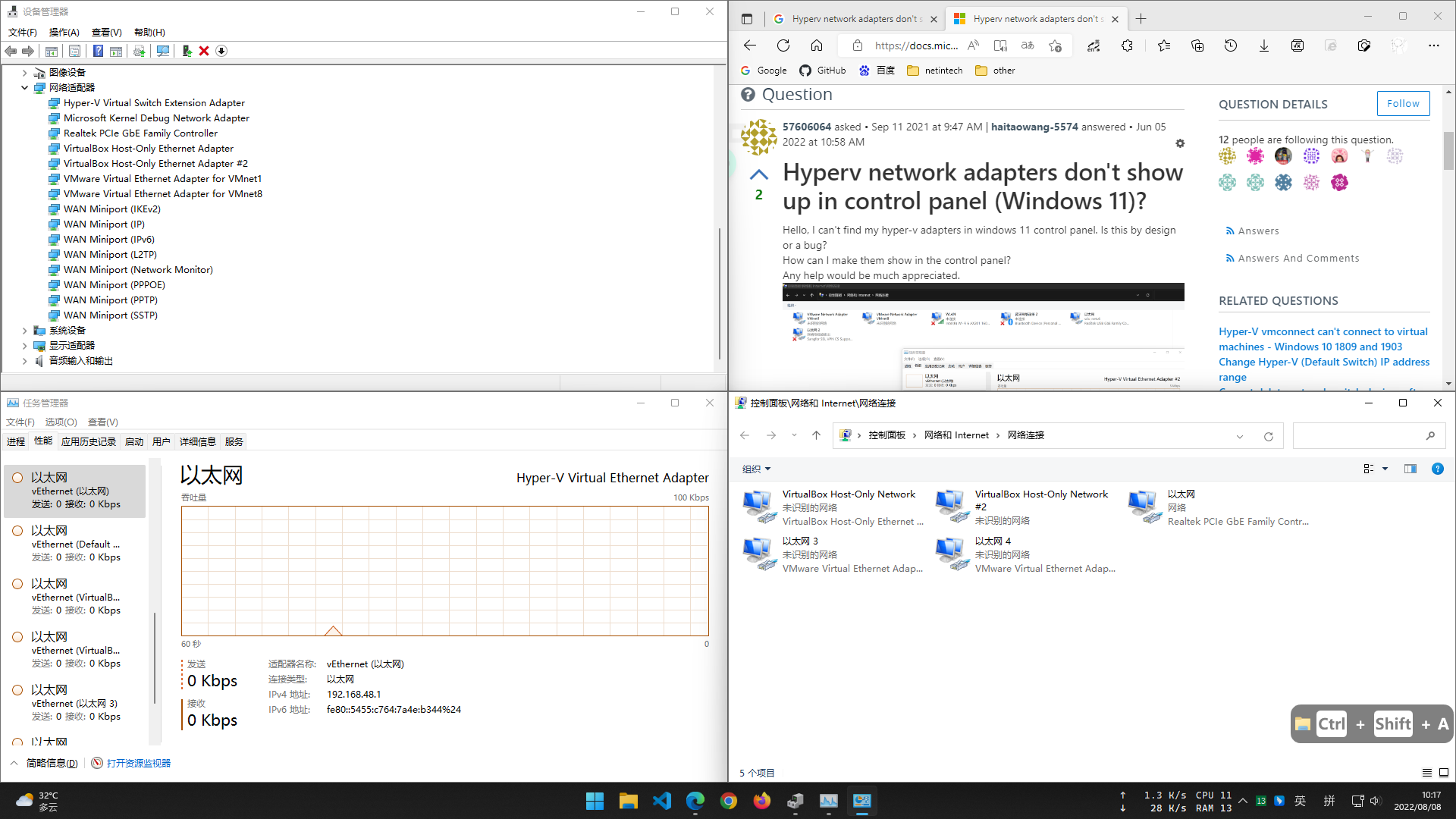Click the translate icon in Edge address bar

point(1028,45)
